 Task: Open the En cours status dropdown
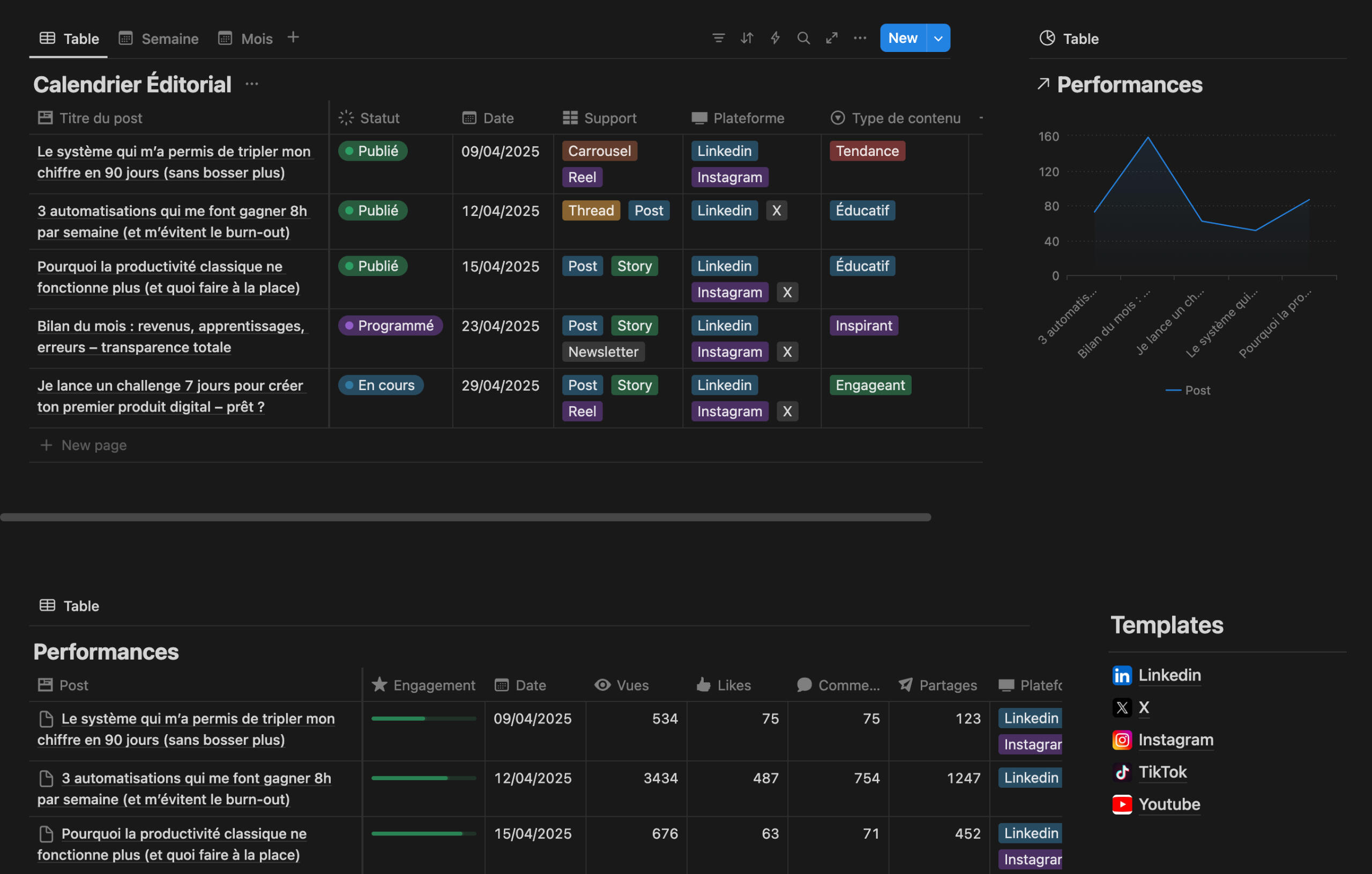pyautogui.click(x=381, y=385)
